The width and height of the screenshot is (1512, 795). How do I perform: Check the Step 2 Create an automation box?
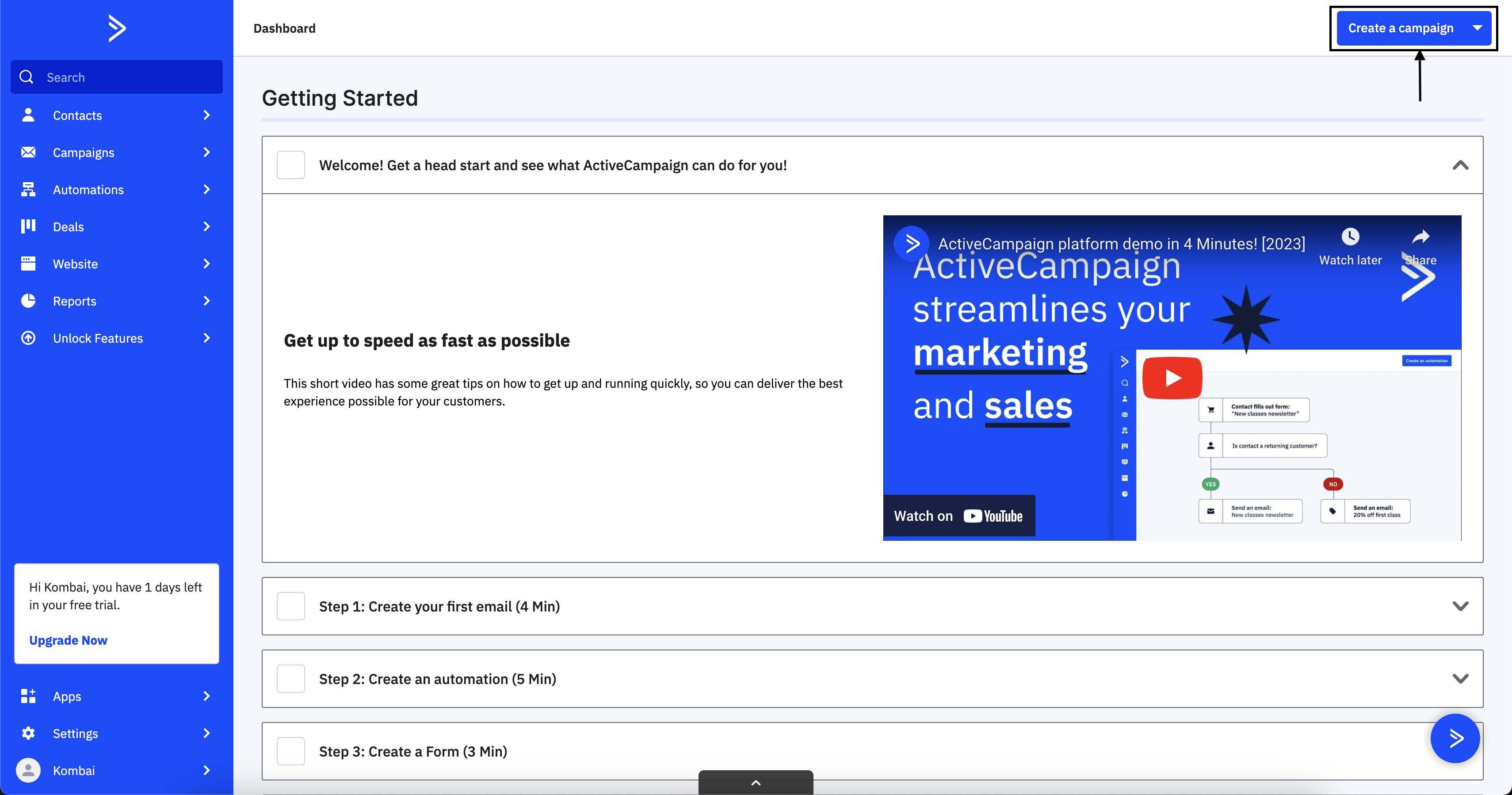point(290,679)
